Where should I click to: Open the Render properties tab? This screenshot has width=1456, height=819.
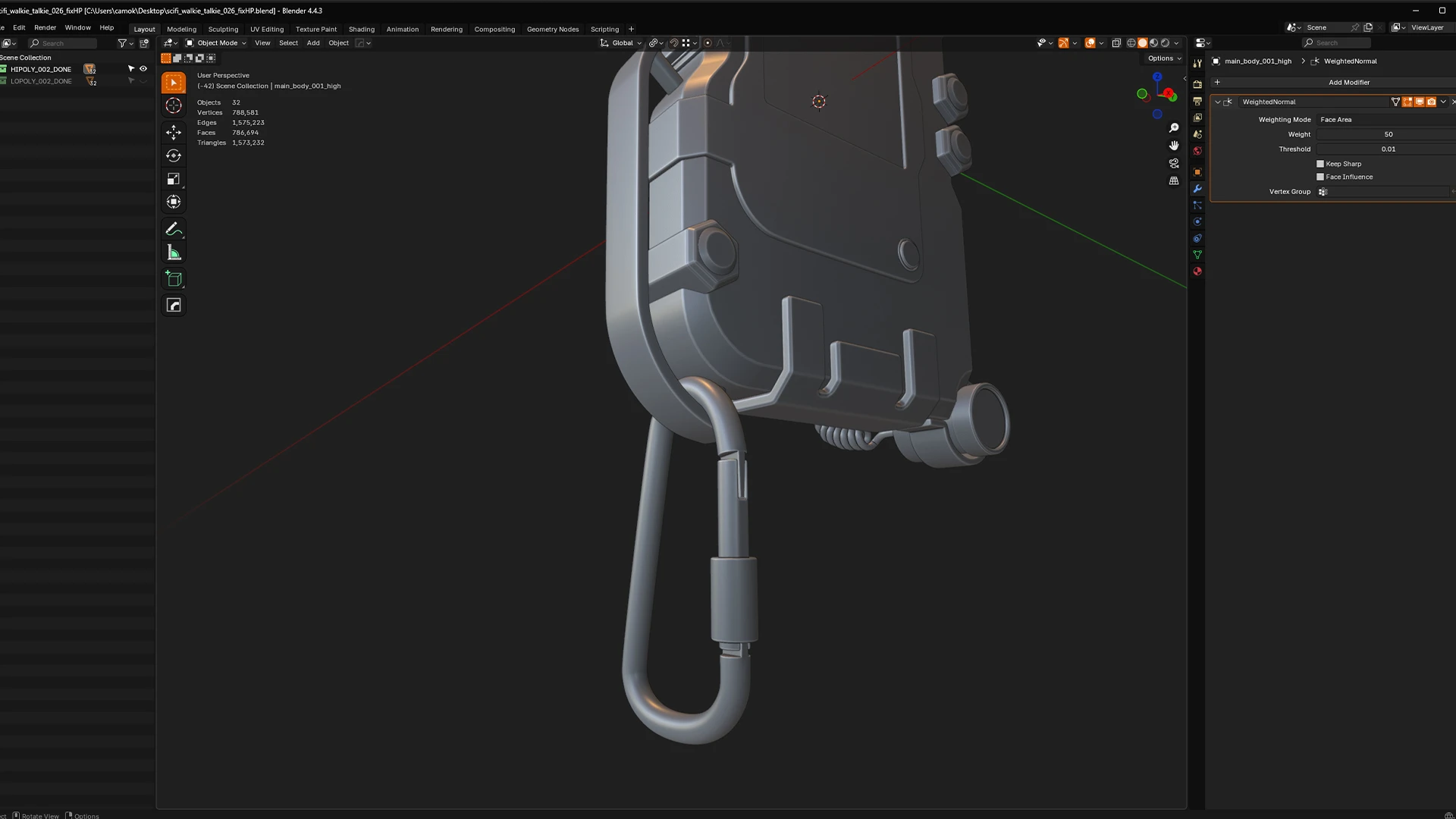point(1197,84)
